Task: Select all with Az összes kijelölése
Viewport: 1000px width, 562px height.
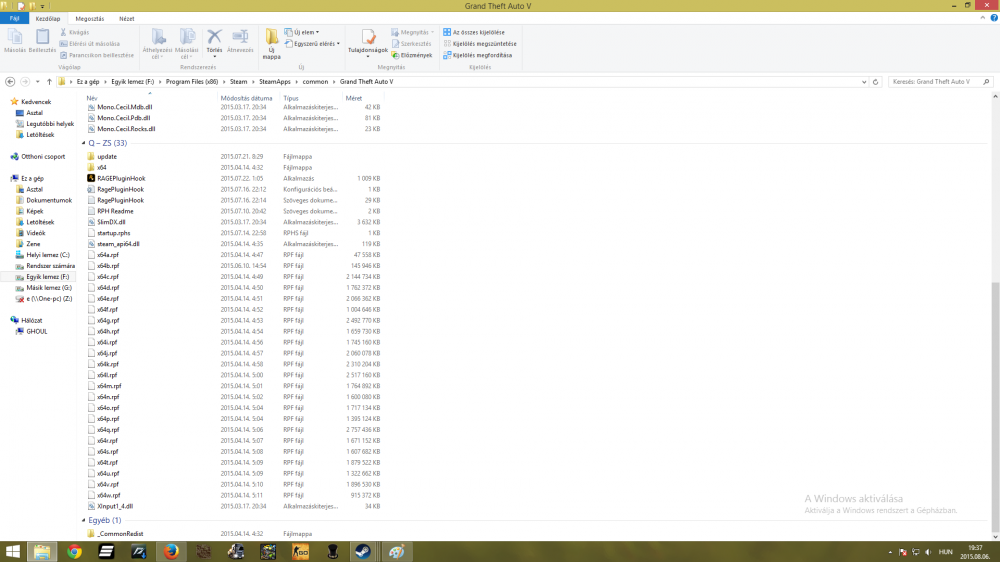Action: [x=474, y=32]
